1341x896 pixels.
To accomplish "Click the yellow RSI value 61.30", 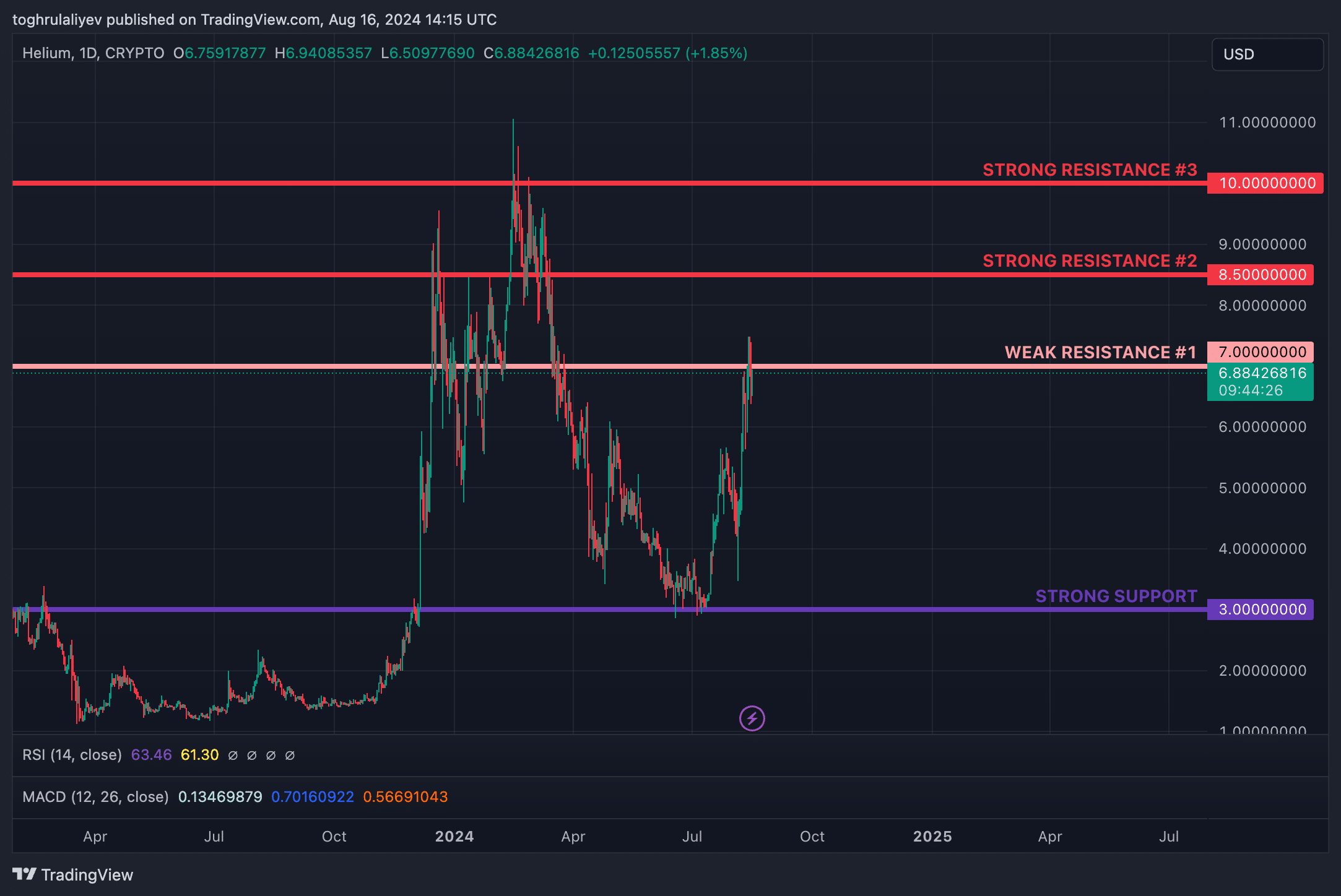I will [x=199, y=755].
